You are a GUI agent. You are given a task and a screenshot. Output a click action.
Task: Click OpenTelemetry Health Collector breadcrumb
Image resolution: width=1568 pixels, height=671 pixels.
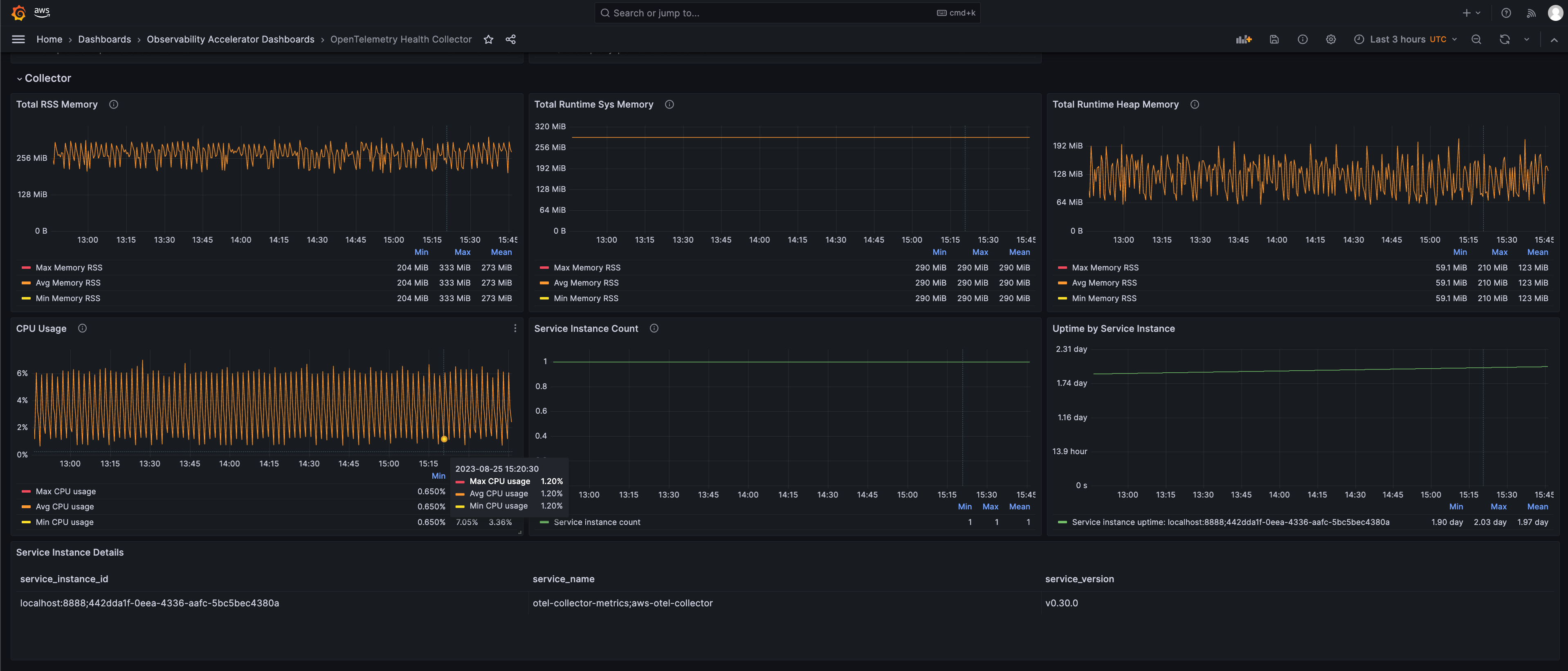click(x=401, y=40)
